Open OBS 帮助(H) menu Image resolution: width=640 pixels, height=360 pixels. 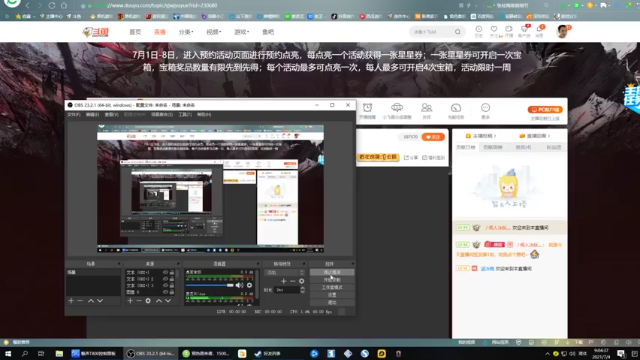204,115
